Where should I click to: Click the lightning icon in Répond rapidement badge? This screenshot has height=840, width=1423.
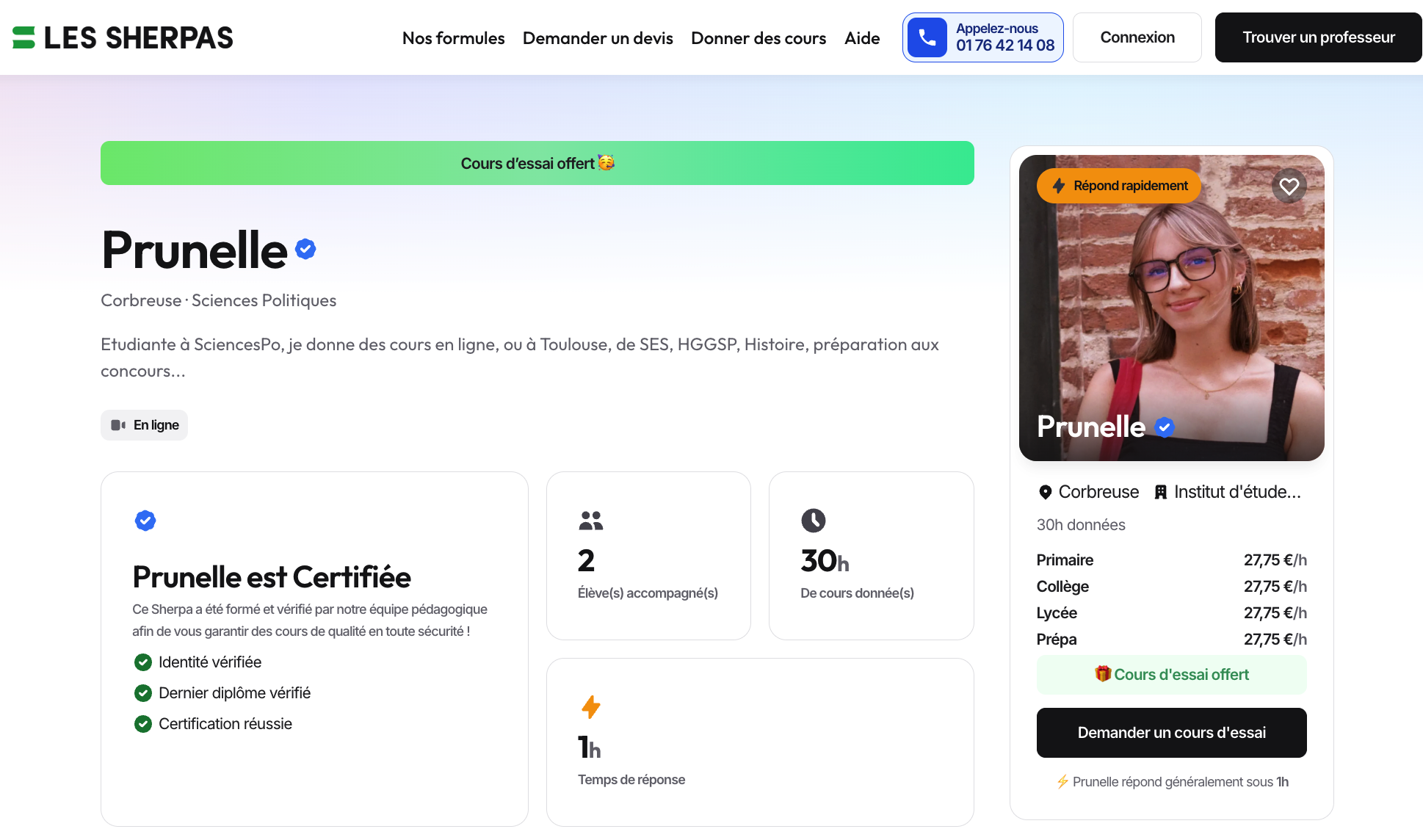pyautogui.click(x=1057, y=186)
